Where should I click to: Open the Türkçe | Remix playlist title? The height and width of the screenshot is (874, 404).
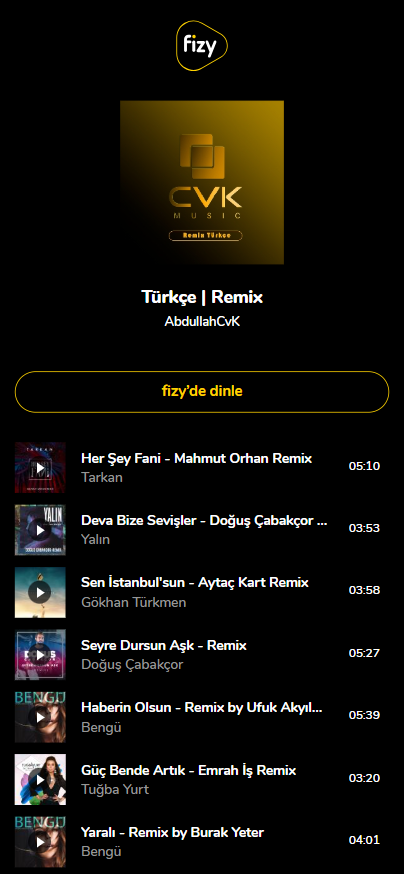[x=202, y=297]
